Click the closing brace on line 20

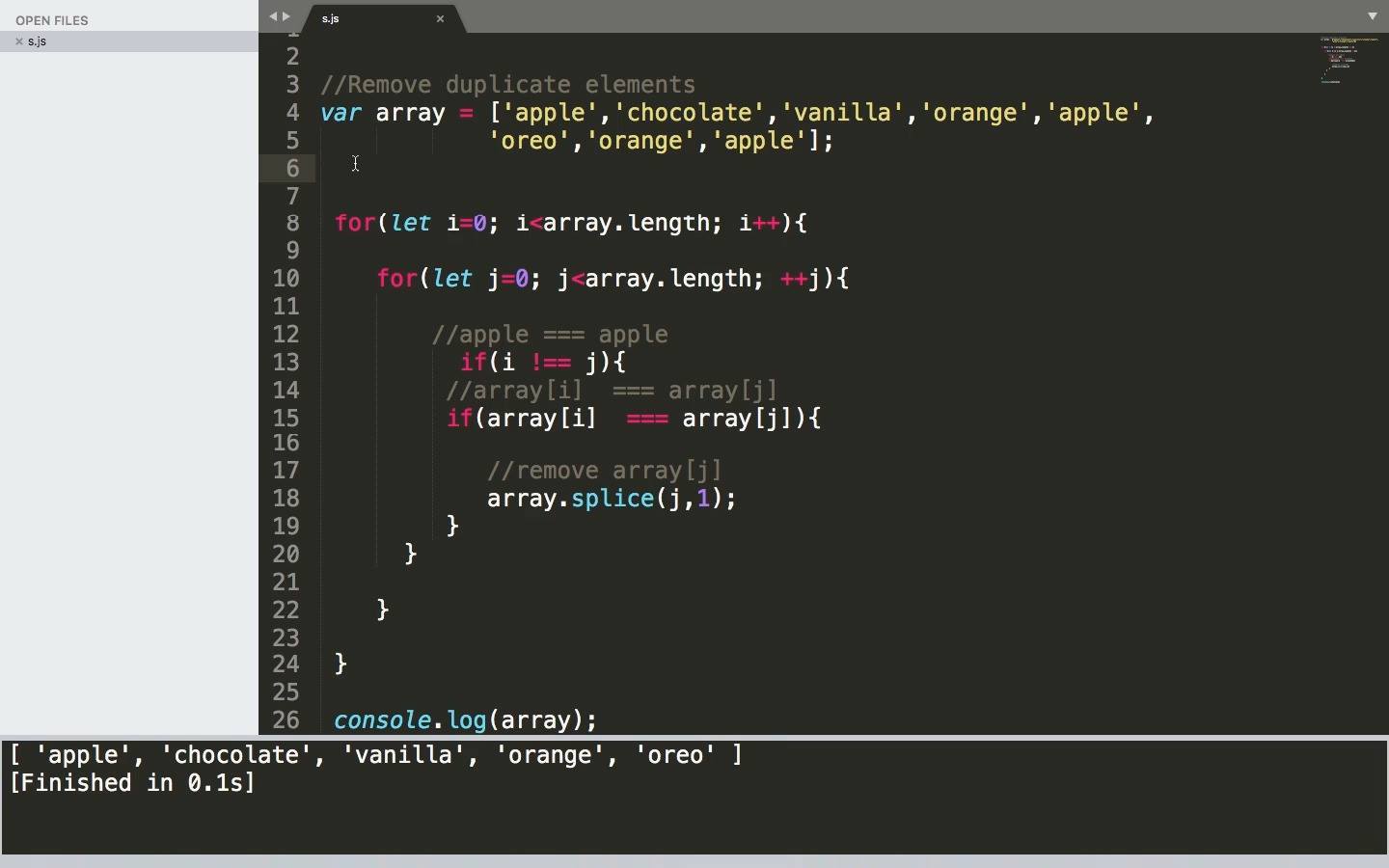411,554
